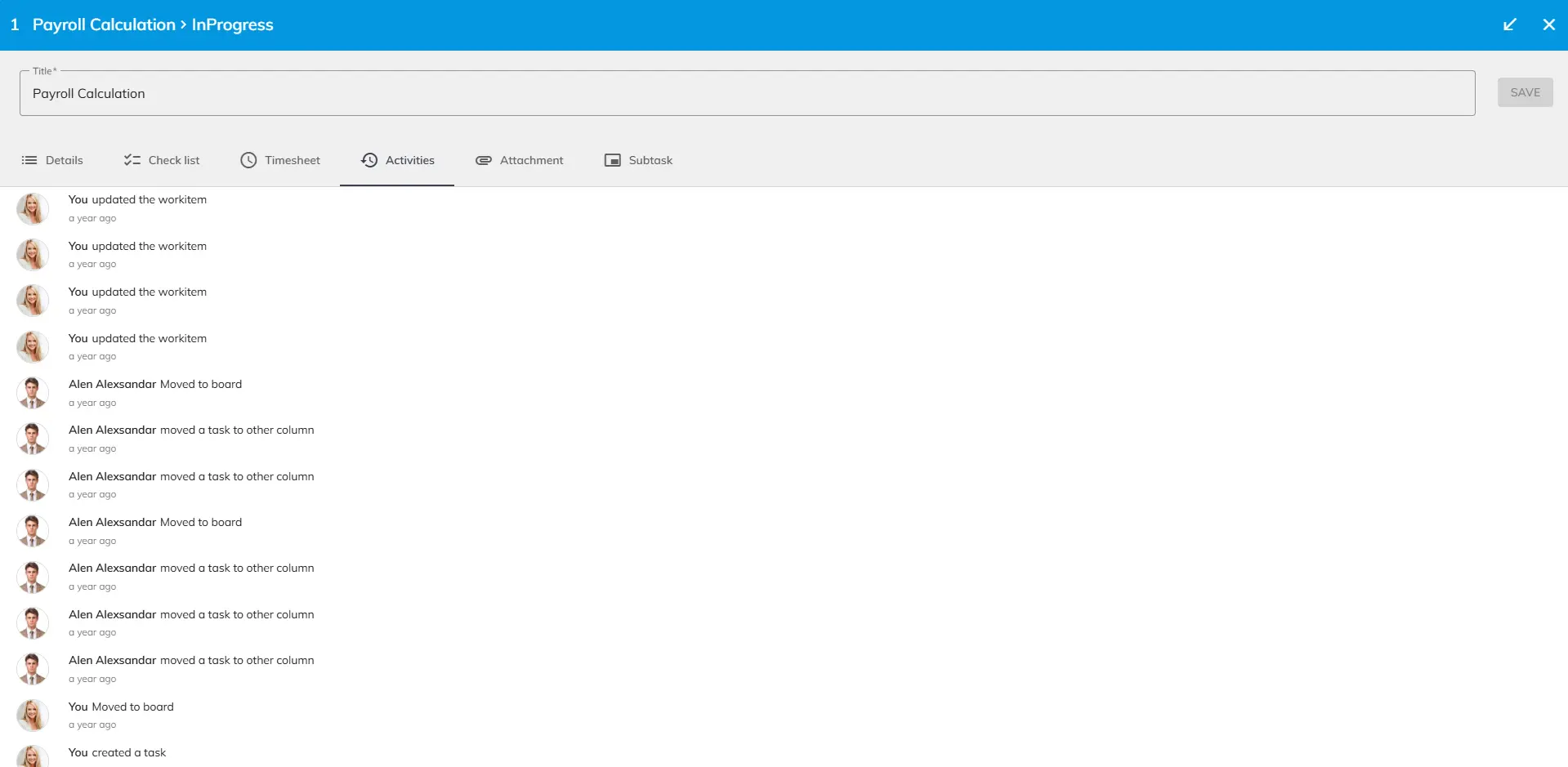The height and width of the screenshot is (767, 1568).
Task: Click the Check list icon
Action: coord(132,160)
